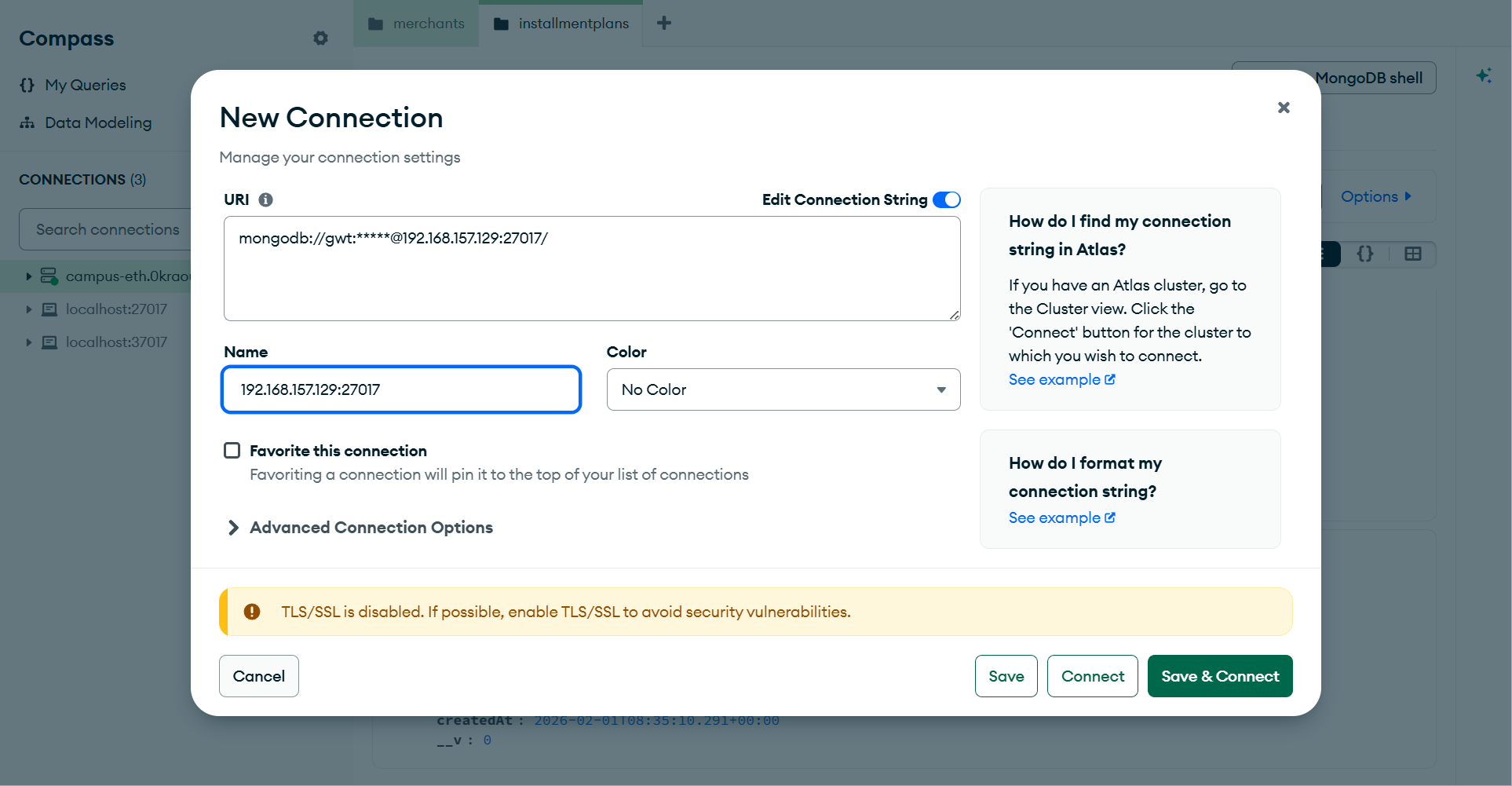Click the My Queries braces icon
1512x786 pixels.
point(27,85)
